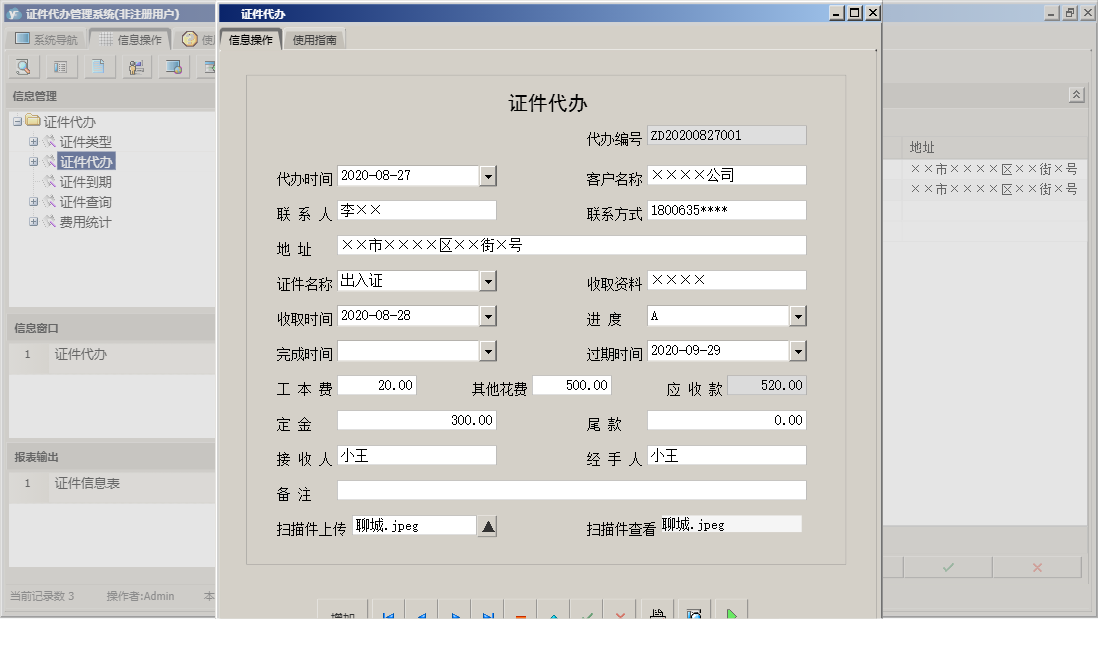Click the red minus delete record icon
1098x645 pixels.
tap(520, 615)
